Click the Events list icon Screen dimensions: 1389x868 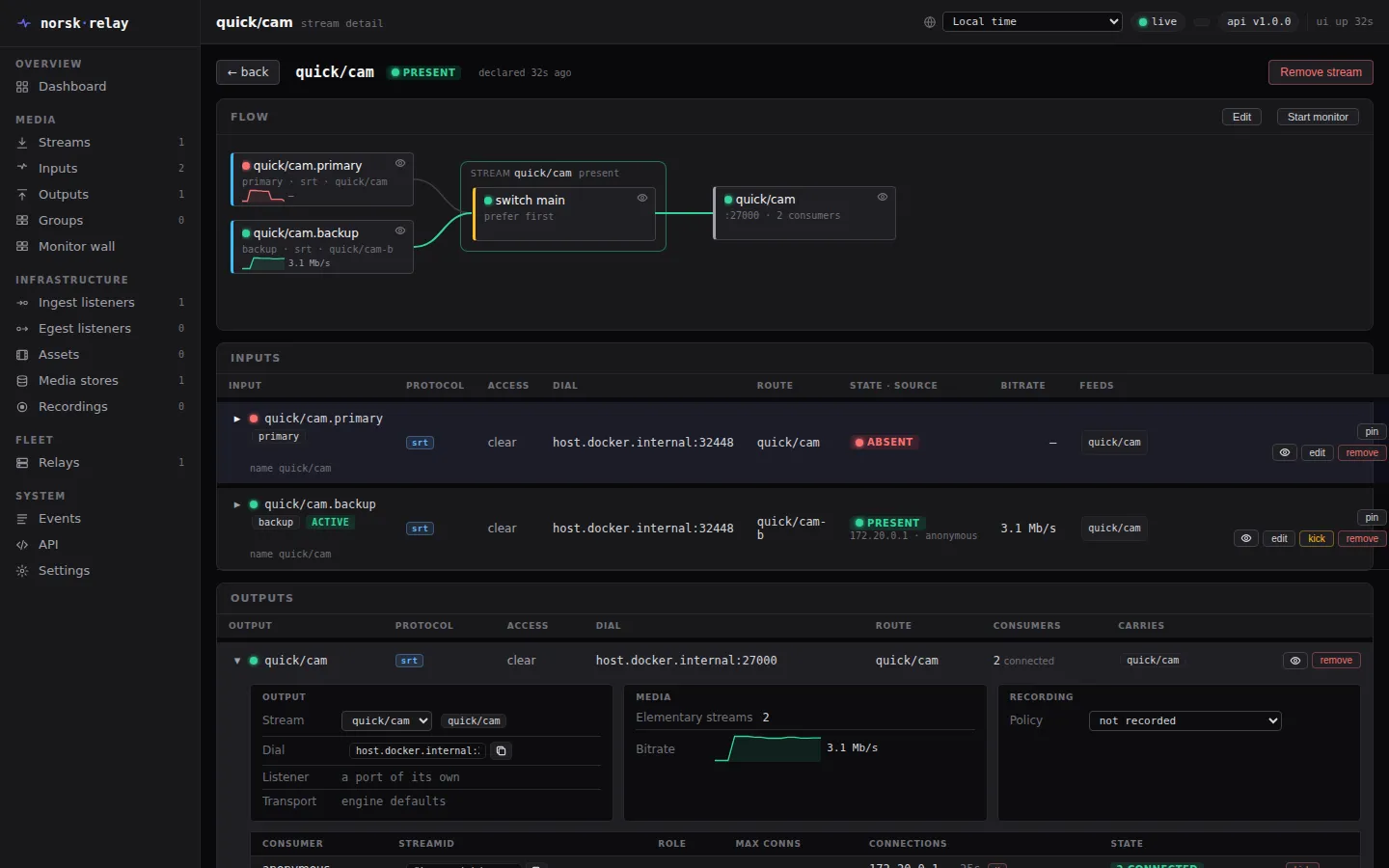22,519
